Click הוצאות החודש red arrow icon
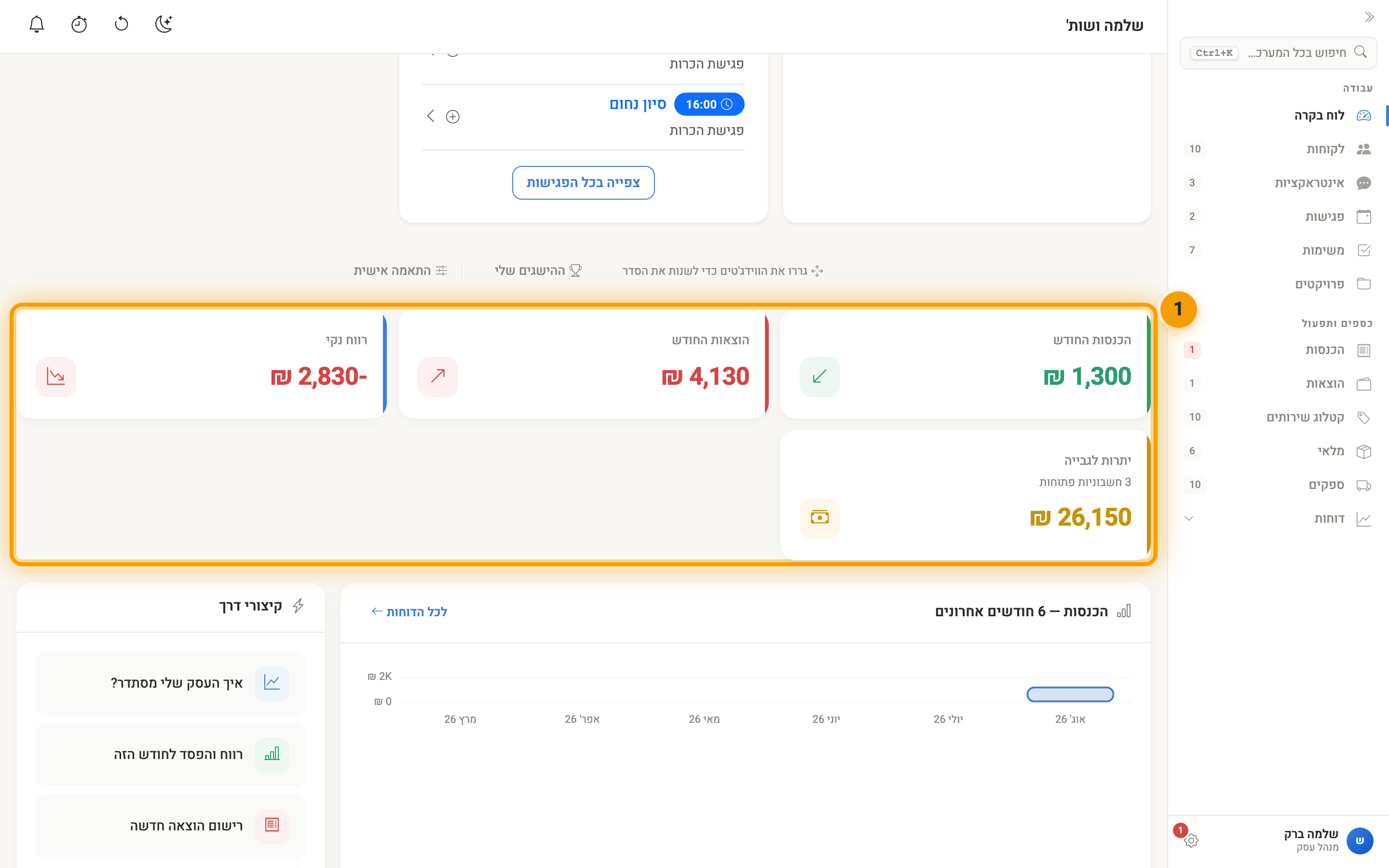The height and width of the screenshot is (868, 1389). (438, 377)
